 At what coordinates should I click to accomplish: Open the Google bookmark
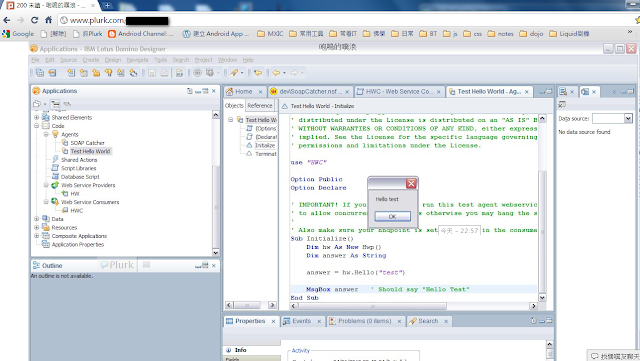18,34
